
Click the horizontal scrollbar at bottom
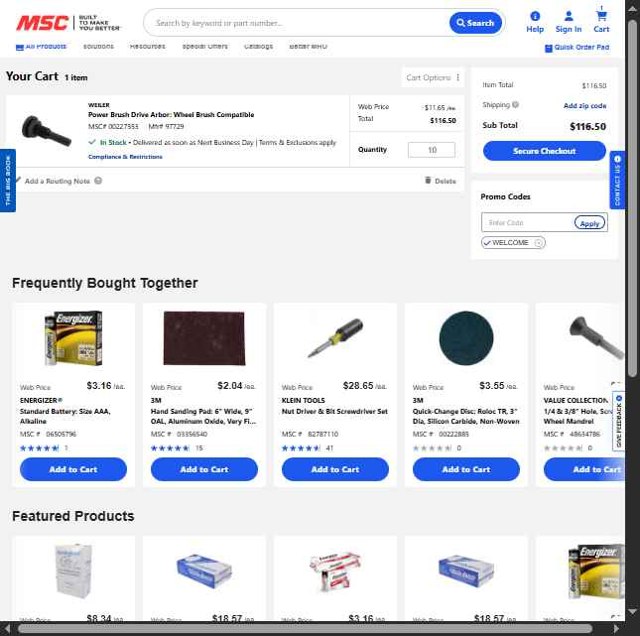[305, 629]
